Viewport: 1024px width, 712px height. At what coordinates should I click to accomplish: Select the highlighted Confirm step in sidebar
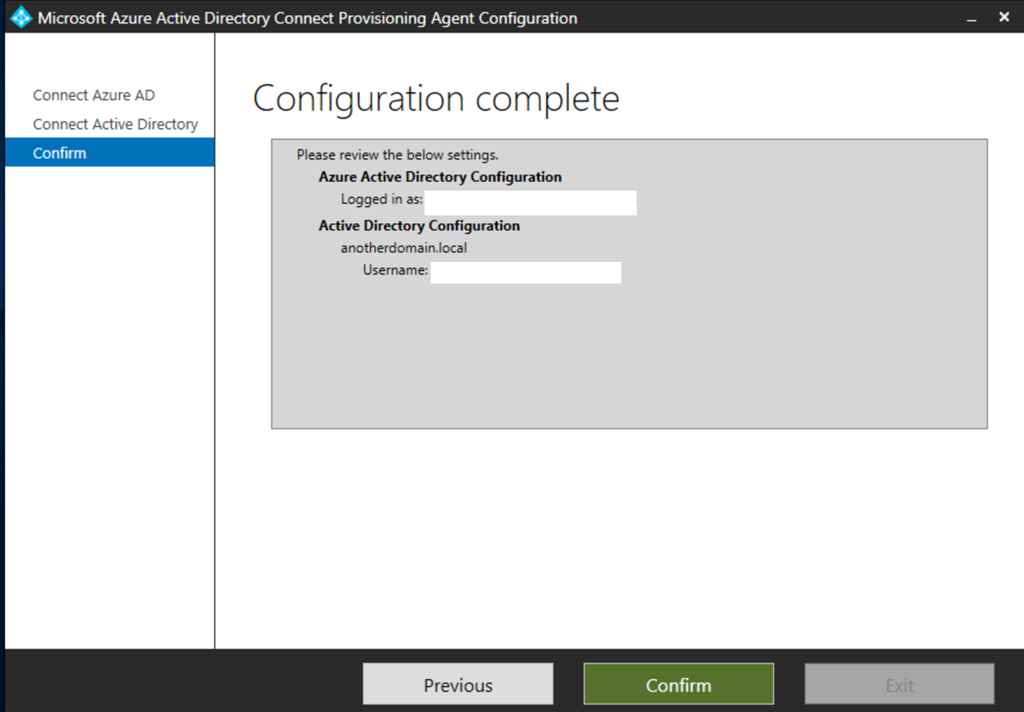click(60, 153)
